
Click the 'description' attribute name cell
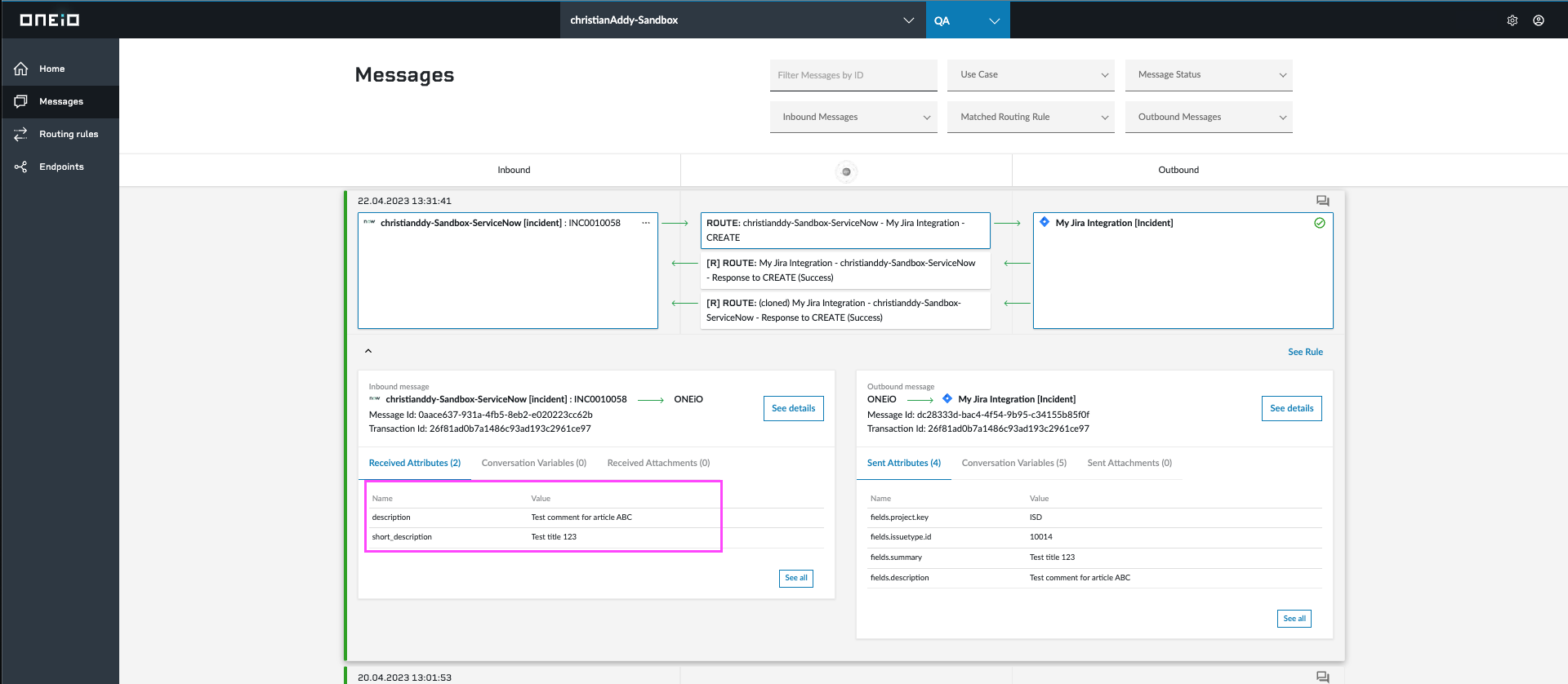click(391, 517)
